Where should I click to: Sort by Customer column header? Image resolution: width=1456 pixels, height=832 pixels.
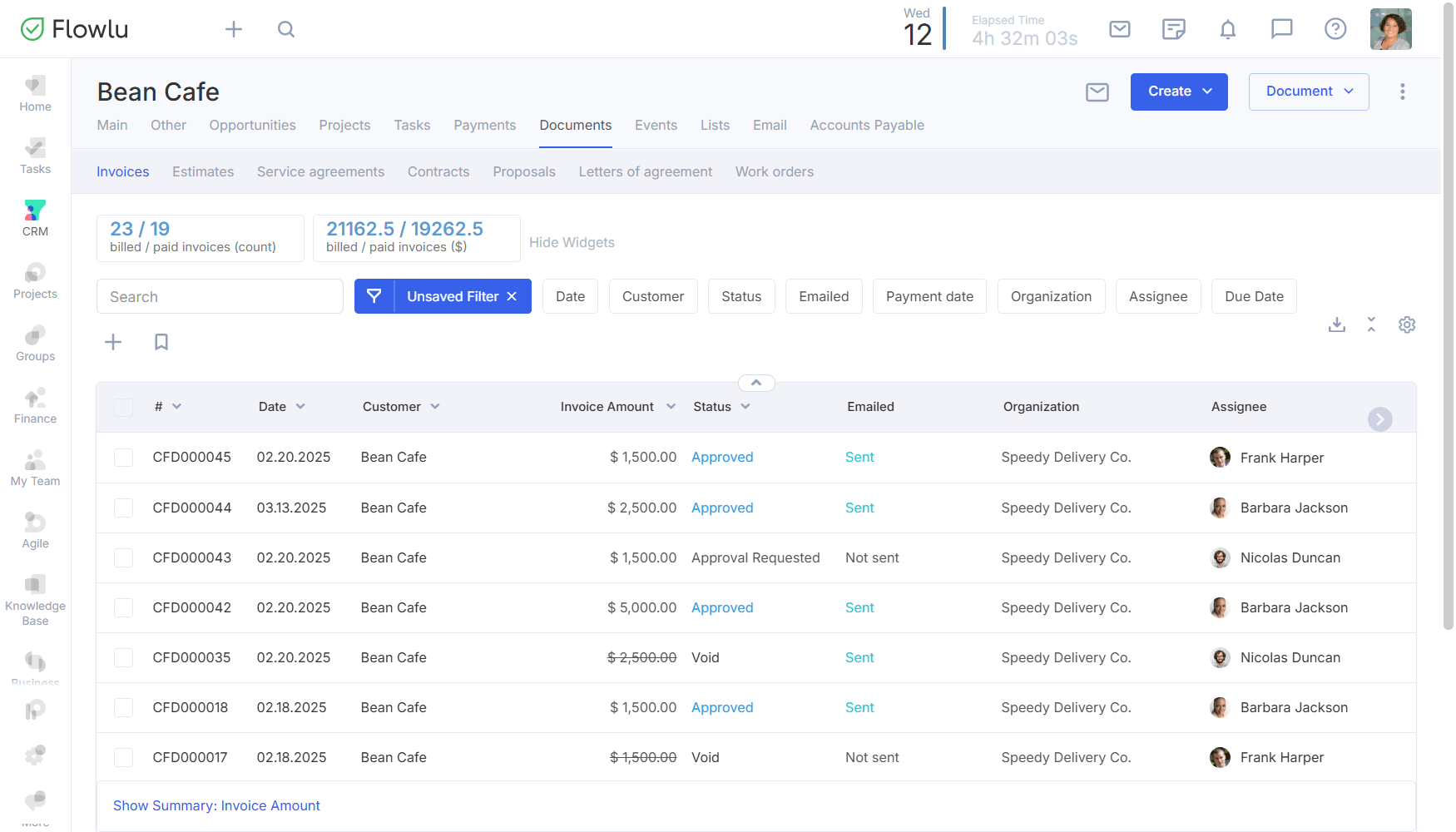click(401, 407)
